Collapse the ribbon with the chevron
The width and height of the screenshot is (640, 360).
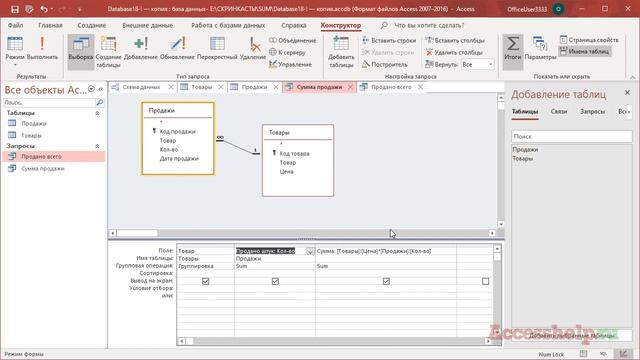coord(632,77)
